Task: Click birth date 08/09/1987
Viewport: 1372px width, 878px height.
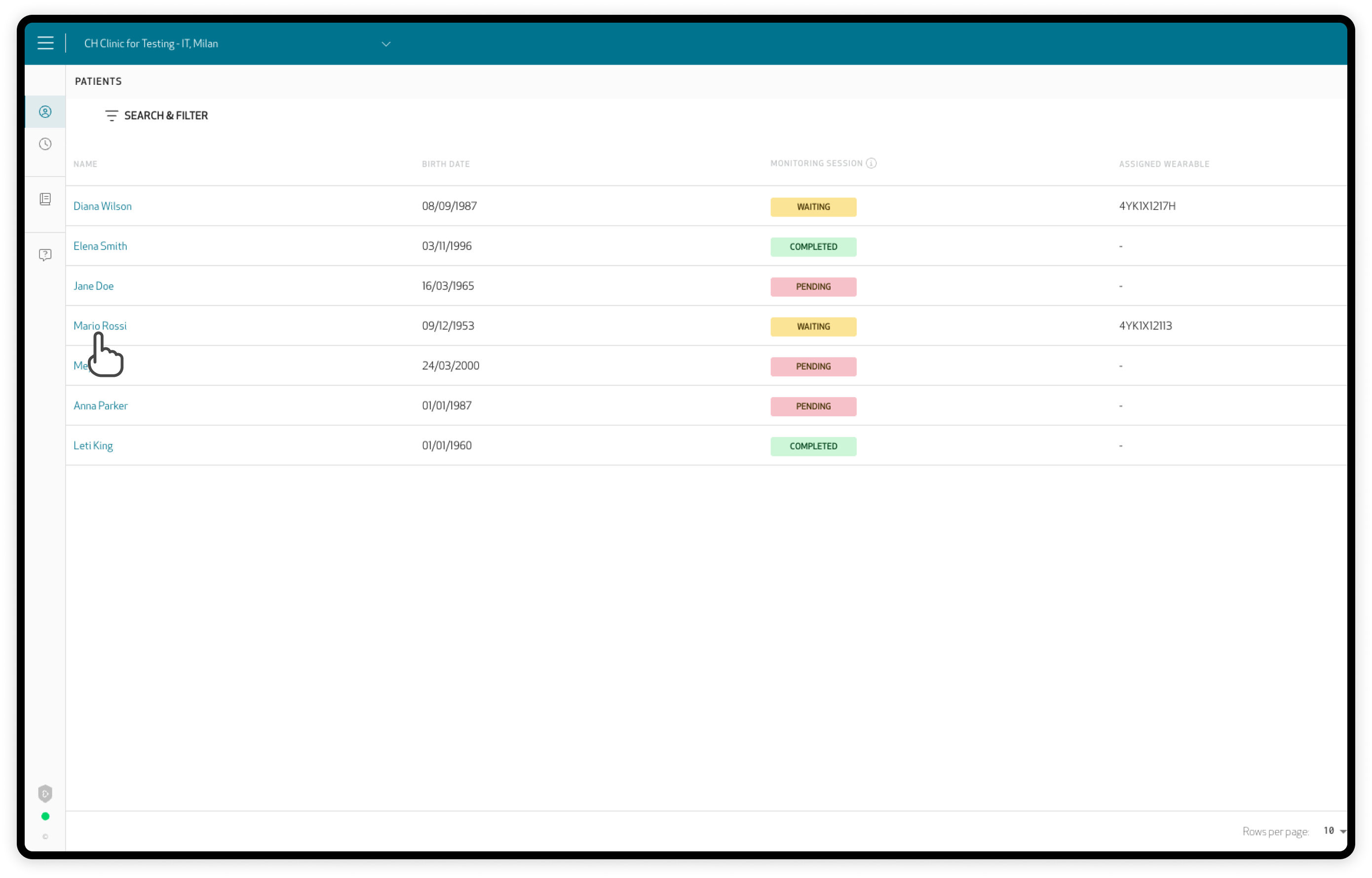Action: (x=450, y=206)
